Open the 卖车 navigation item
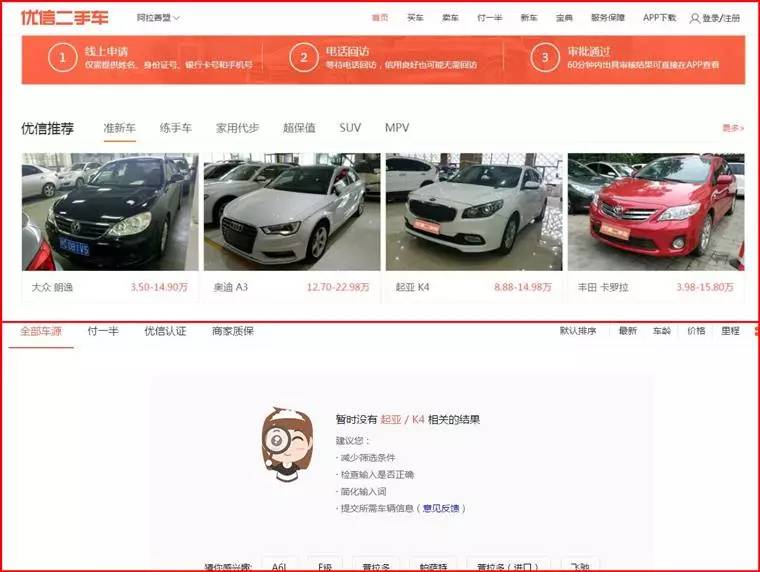This screenshot has height=572, width=760. pyautogui.click(x=450, y=18)
